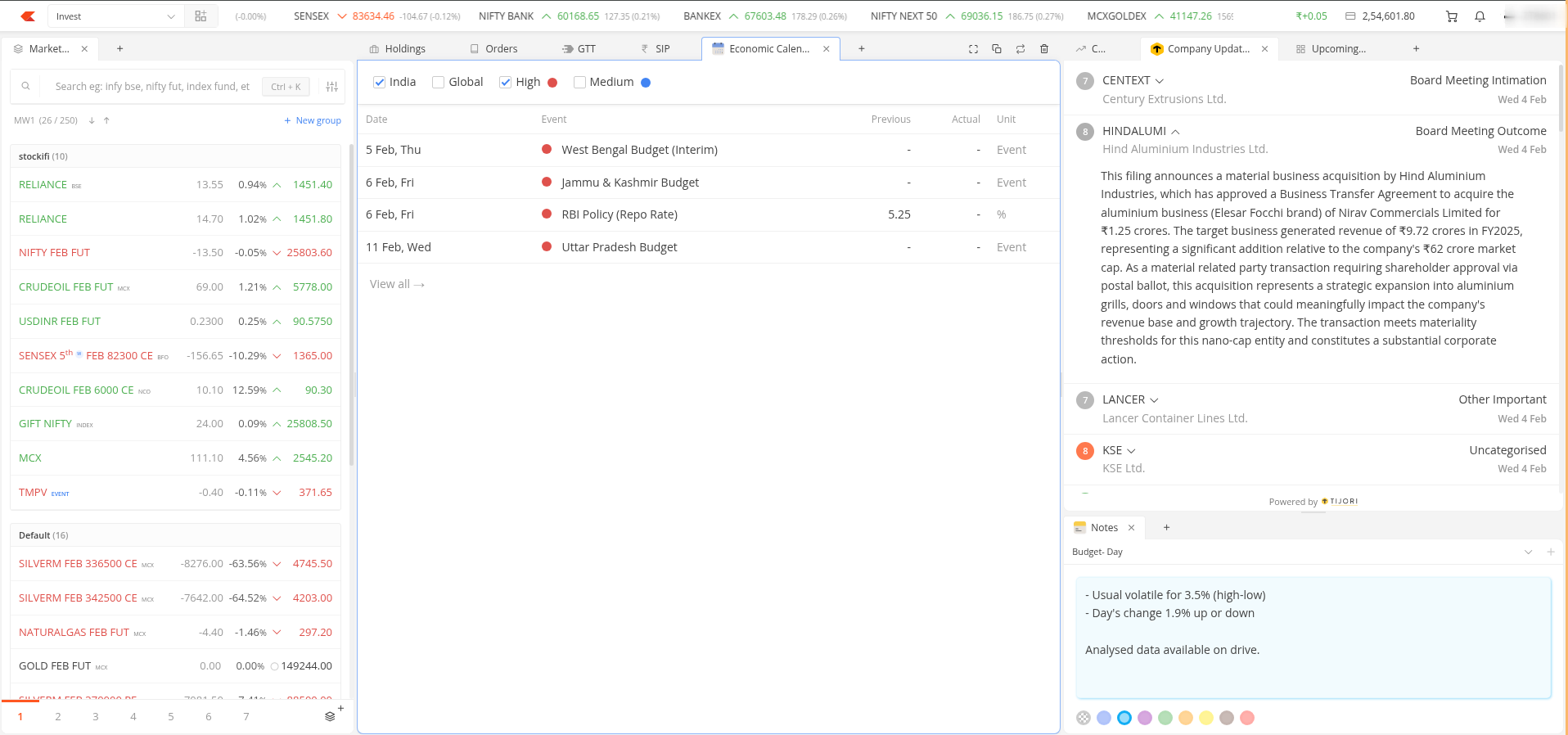Viewport: 1568px width, 735px height.
Task: Click the fullscreen expand icon
Action: [x=973, y=49]
